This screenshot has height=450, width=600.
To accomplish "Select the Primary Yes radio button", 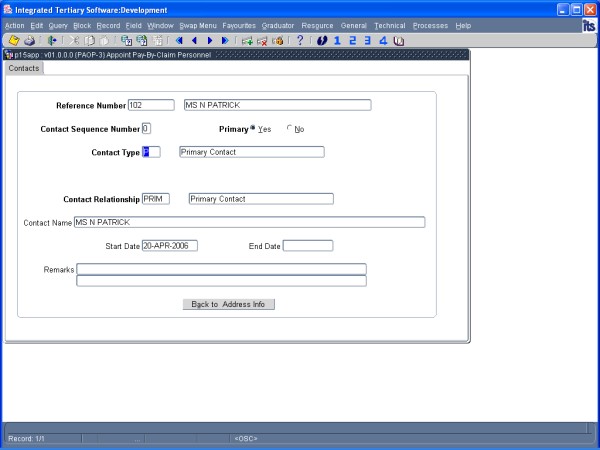I will tap(253, 128).
